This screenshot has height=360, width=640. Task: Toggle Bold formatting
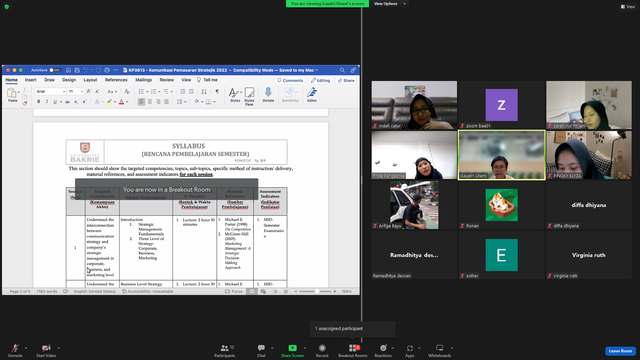38,102
